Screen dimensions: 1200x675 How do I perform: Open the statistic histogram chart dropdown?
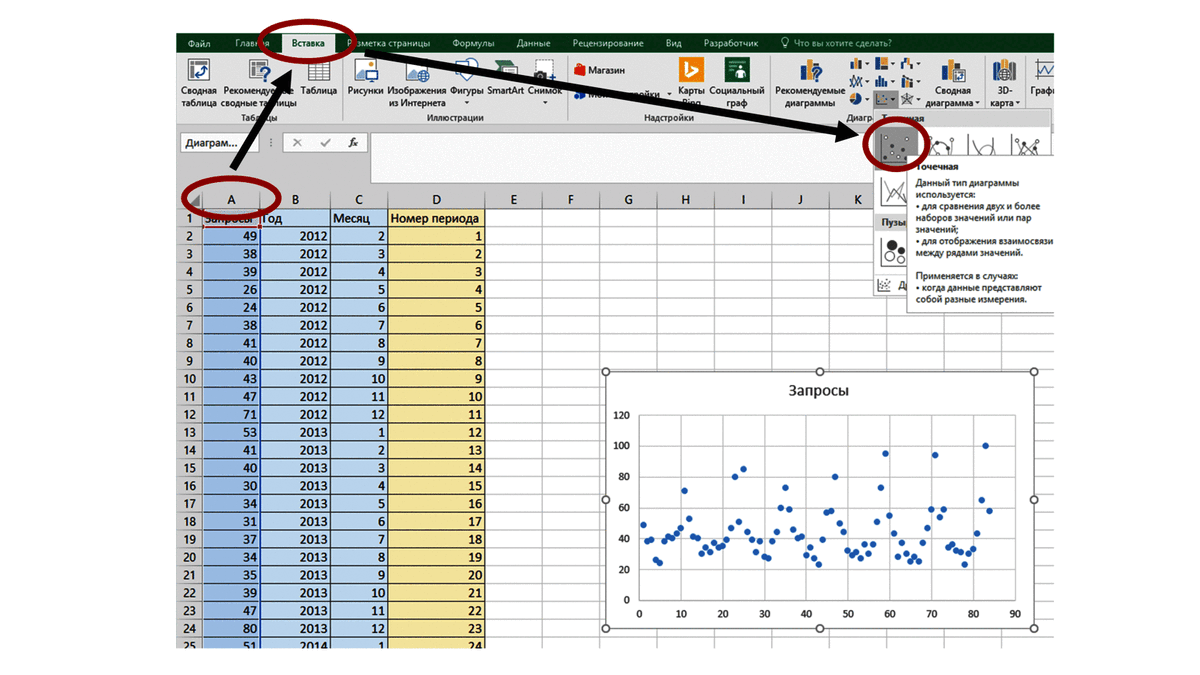(x=884, y=81)
